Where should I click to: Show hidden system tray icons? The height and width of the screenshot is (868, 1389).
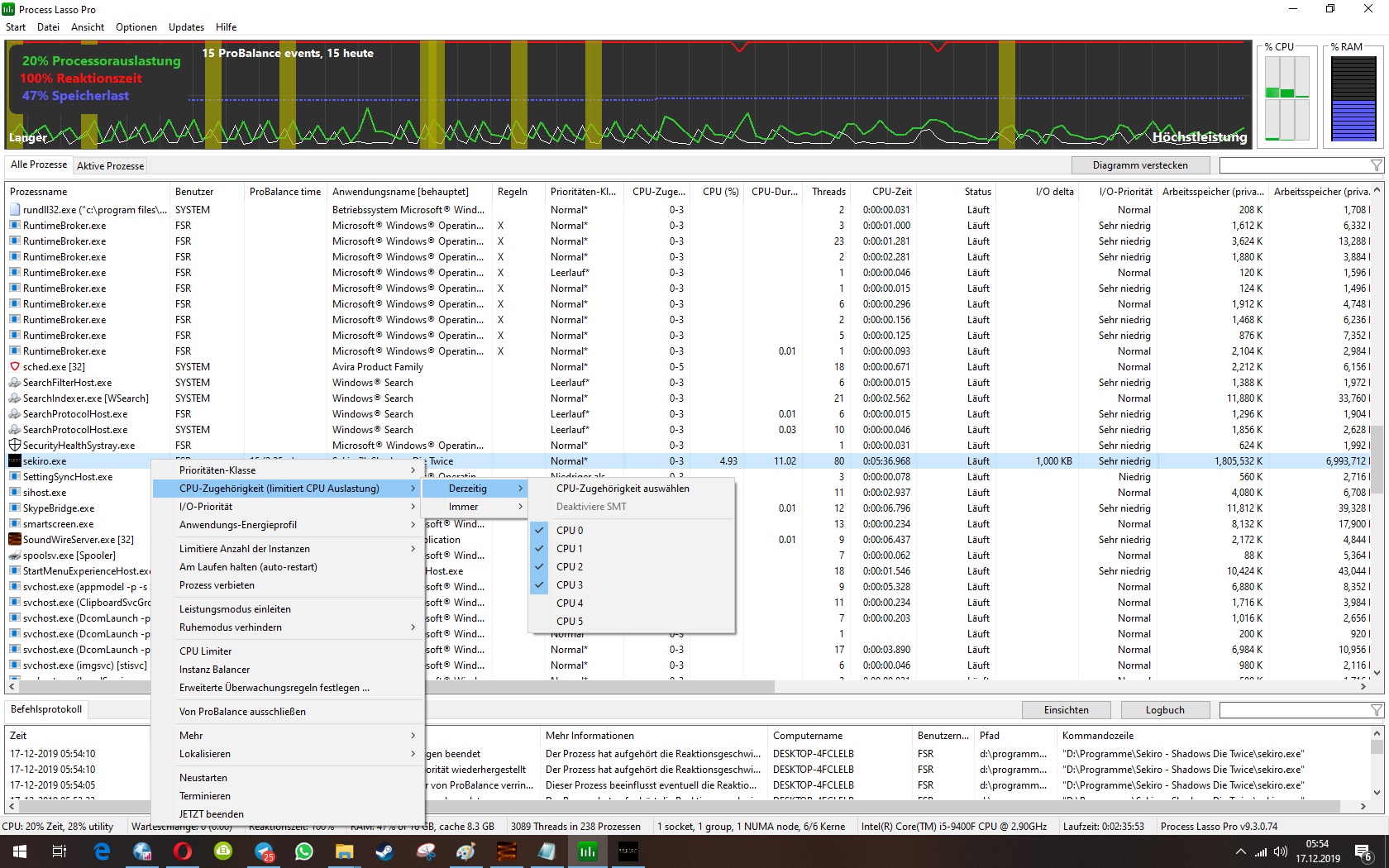pos(1240,851)
